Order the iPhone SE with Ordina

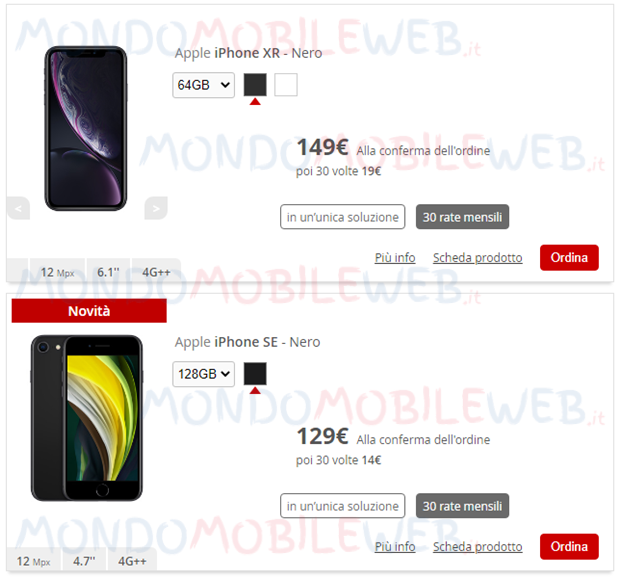(569, 547)
